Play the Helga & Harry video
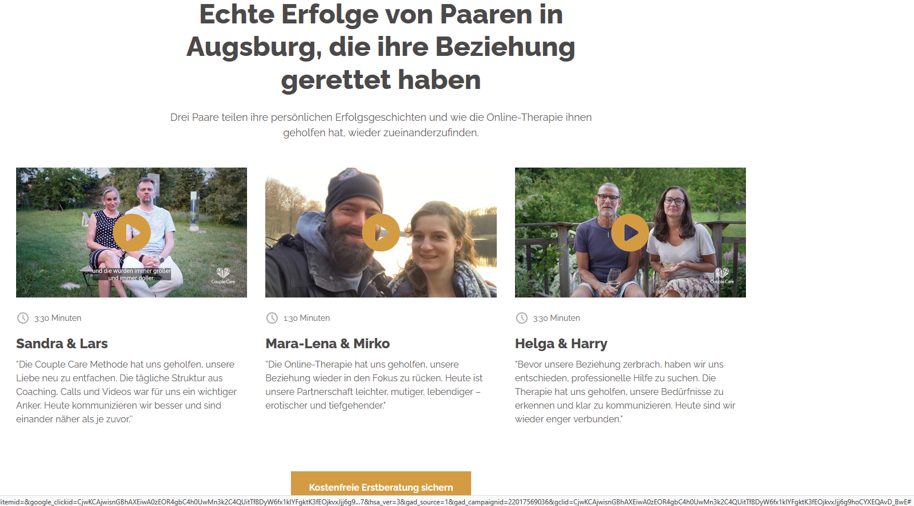914x506 pixels. tap(630, 233)
